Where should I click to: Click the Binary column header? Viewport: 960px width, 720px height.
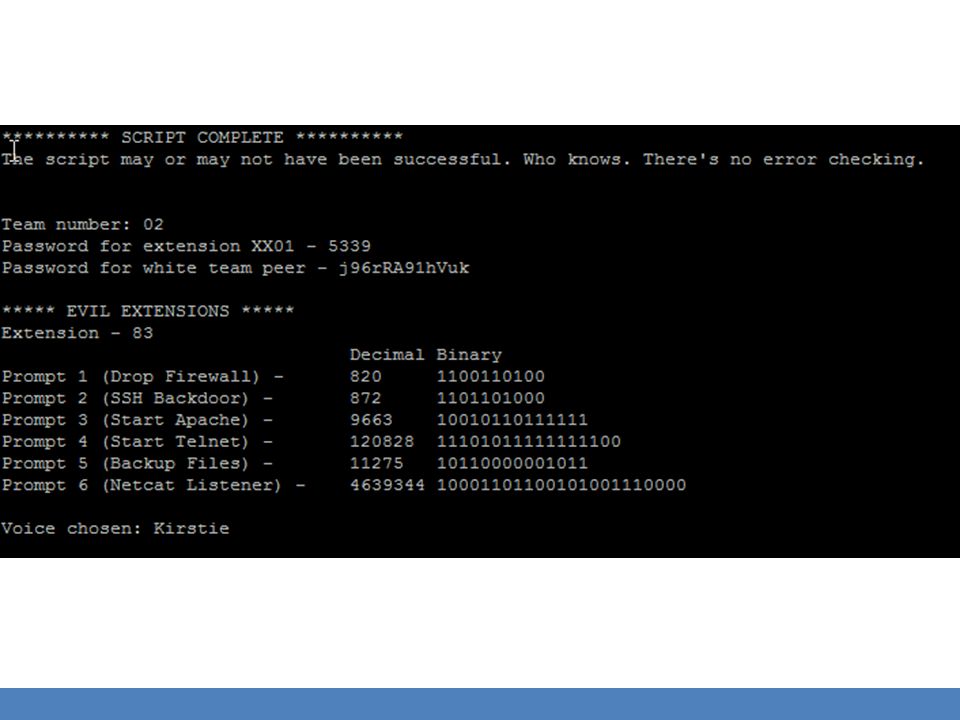click(x=469, y=354)
